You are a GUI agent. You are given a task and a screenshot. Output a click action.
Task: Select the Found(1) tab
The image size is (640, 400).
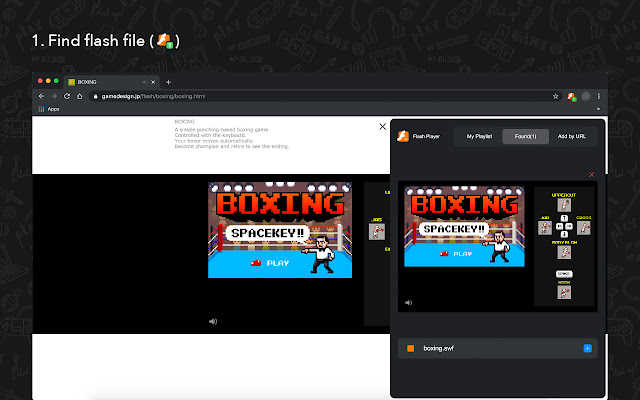click(524, 136)
